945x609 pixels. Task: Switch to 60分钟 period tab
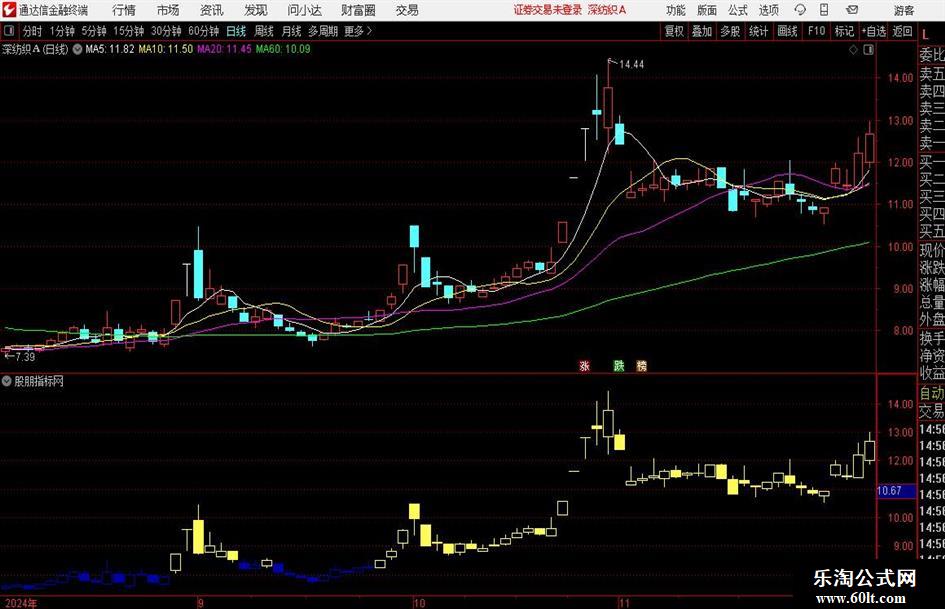[203, 31]
